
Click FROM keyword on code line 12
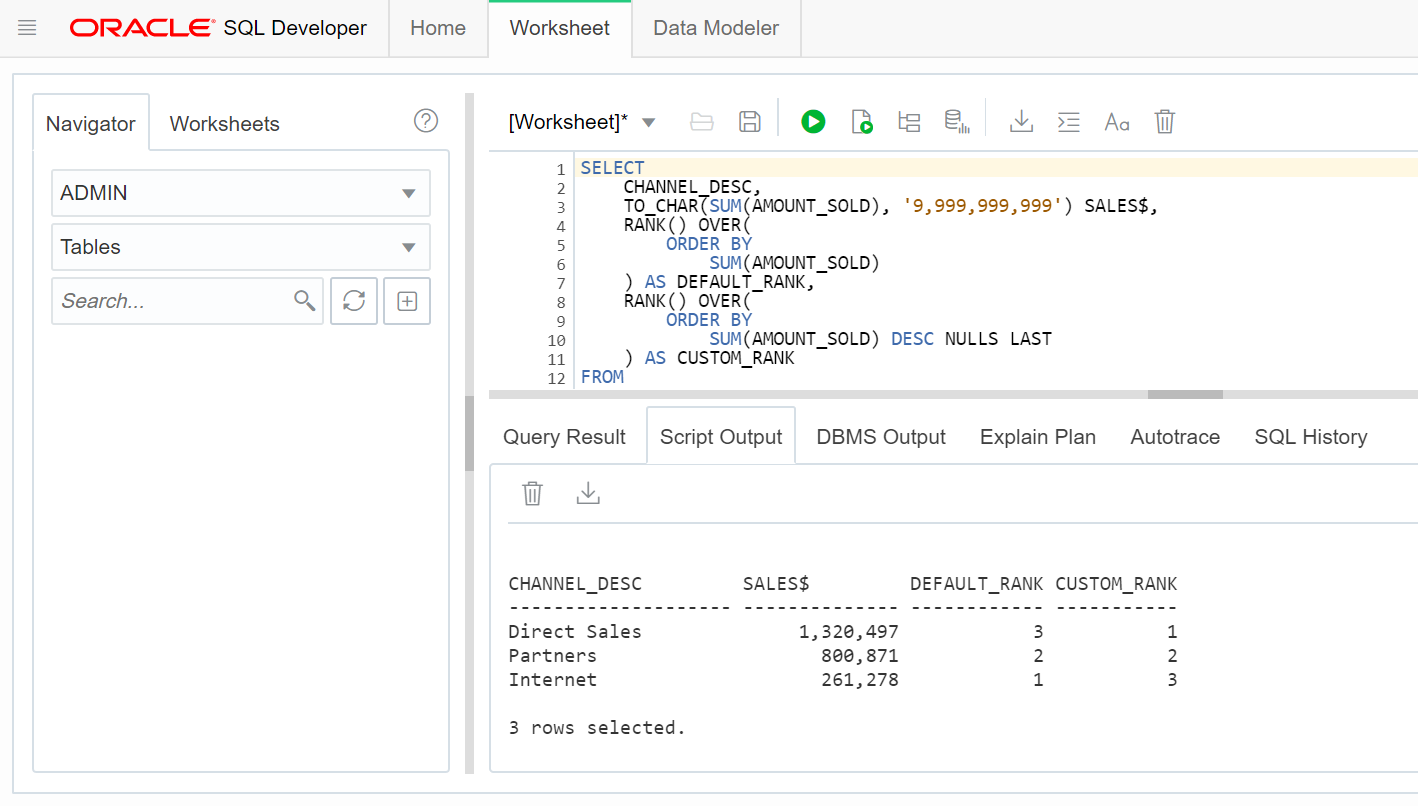tap(602, 377)
